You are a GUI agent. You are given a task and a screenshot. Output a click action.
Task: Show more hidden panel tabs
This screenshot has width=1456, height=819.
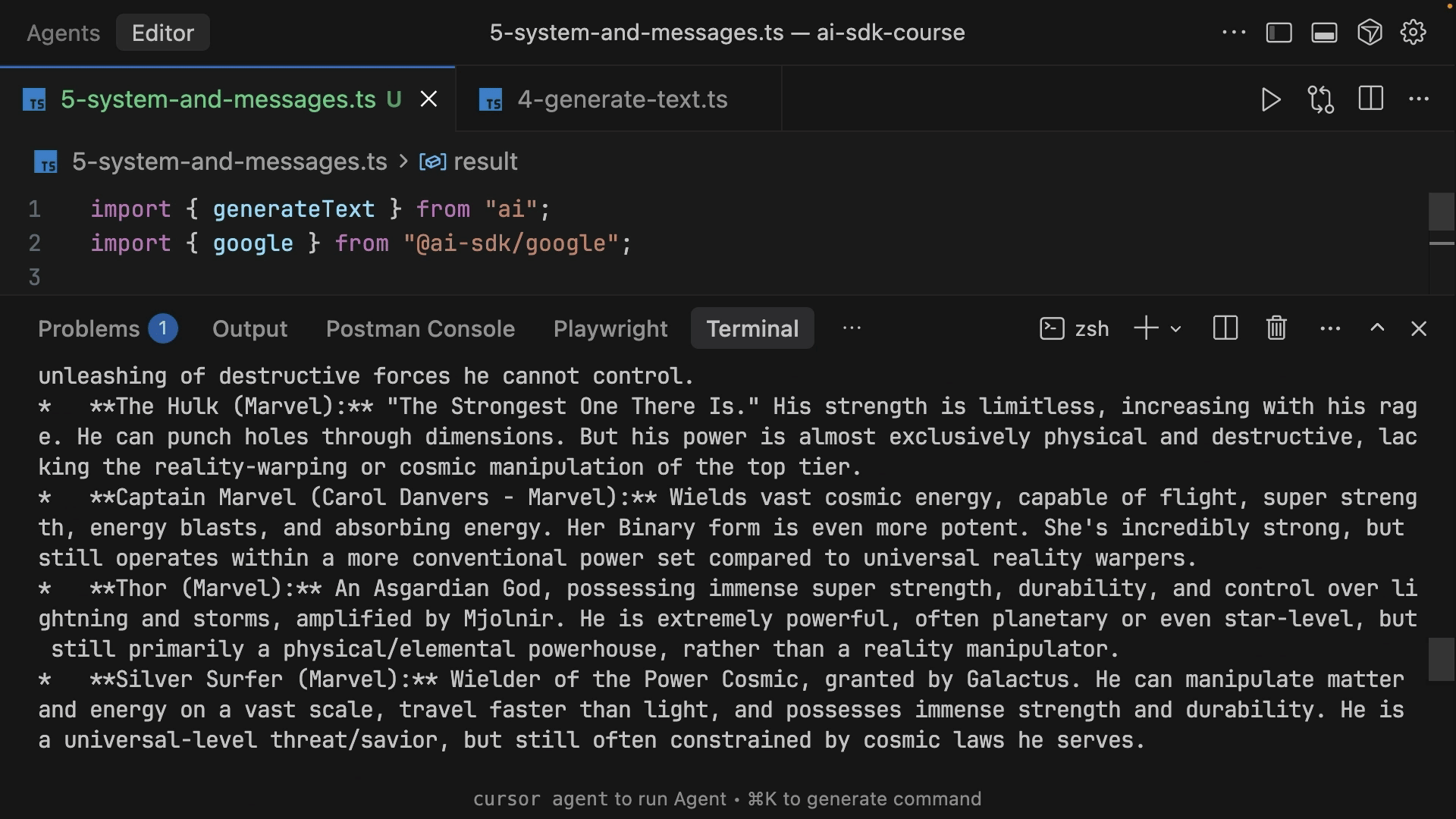pos(852,328)
